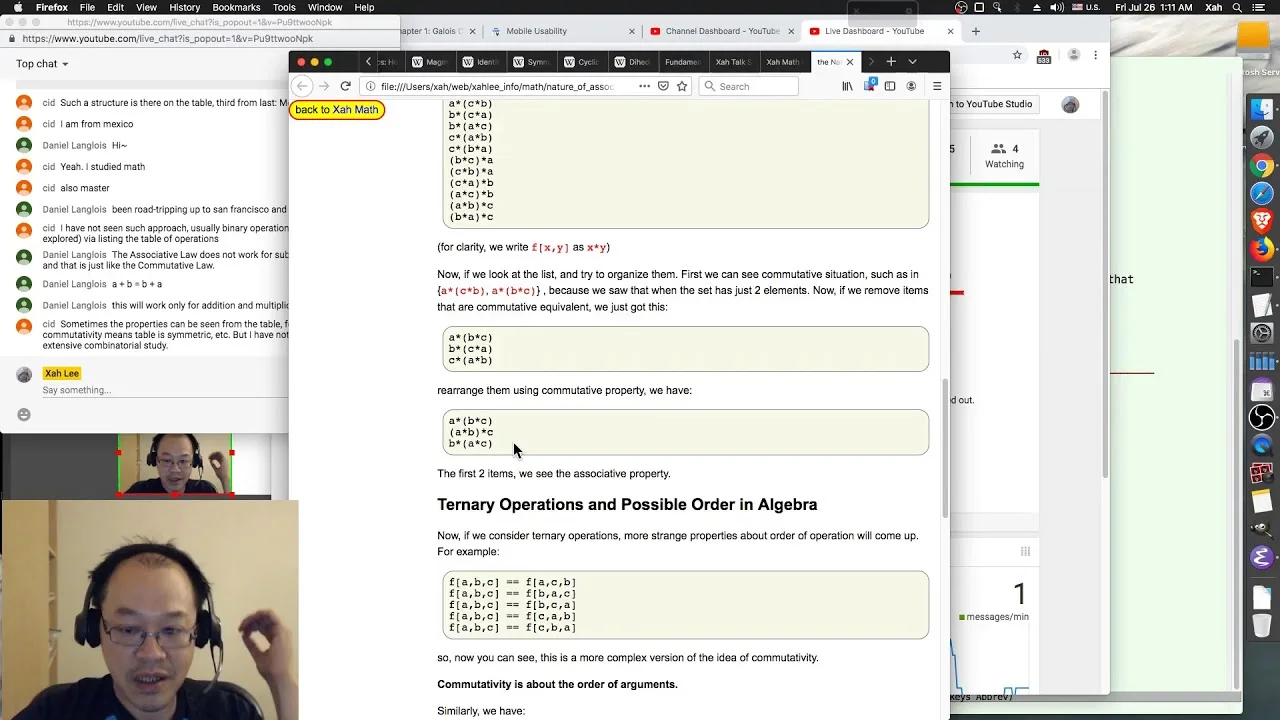The image size is (1280, 720).
Task: Bookmark this page with the star icon
Action: pyautogui.click(x=682, y=86)
